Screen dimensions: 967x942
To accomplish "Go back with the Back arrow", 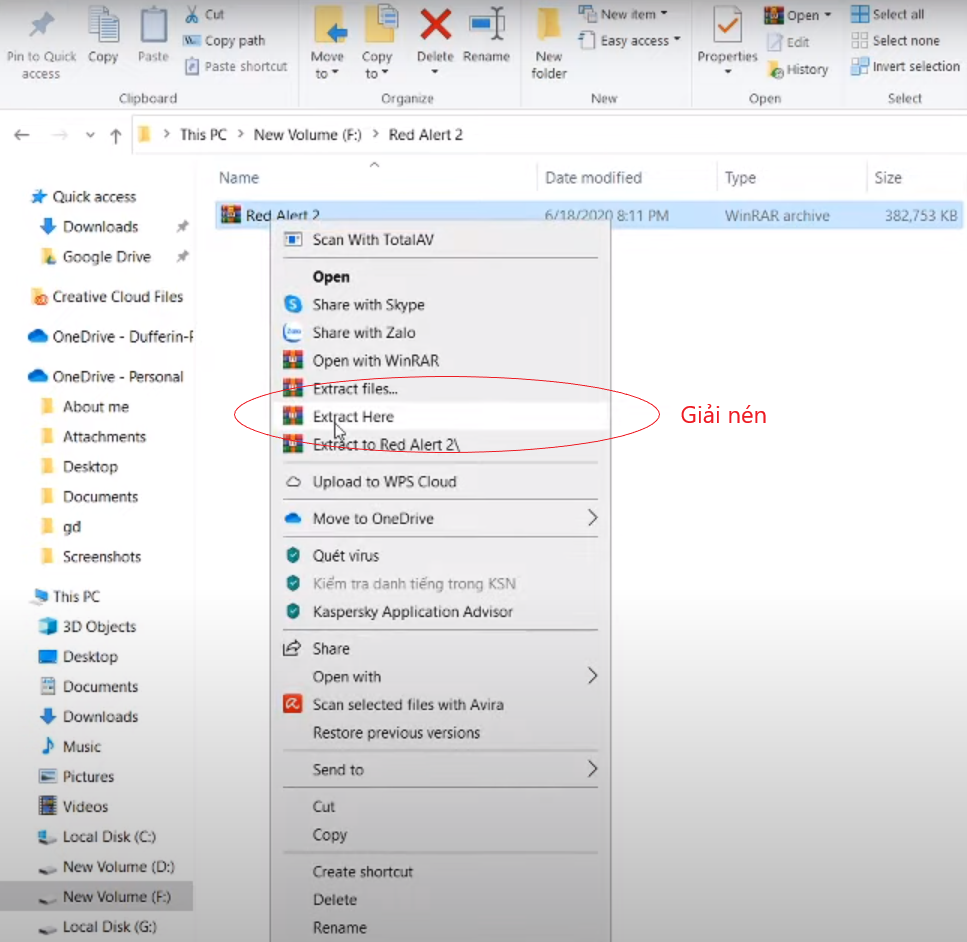I will tap(22, 135).
